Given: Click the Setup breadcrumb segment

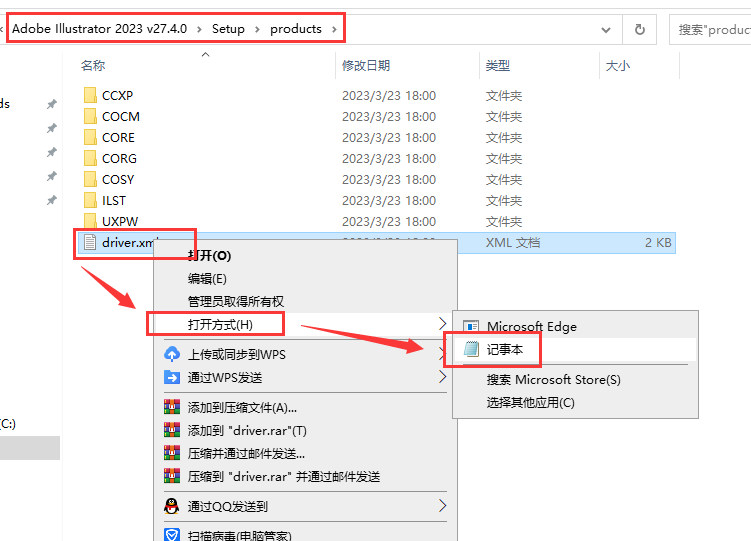Looking at the screenshot, I should (228, 29).
